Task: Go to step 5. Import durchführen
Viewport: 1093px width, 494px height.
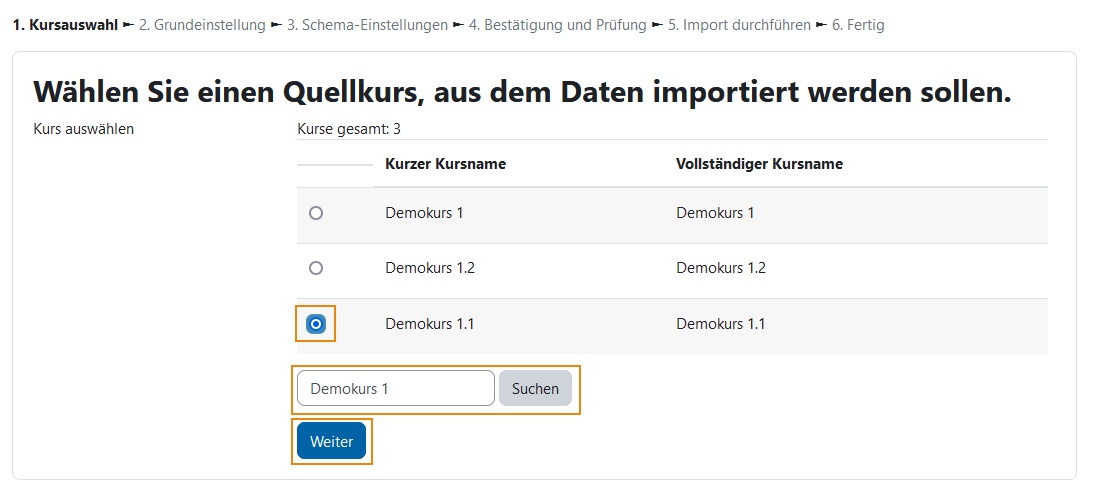Action: point(740,26)
